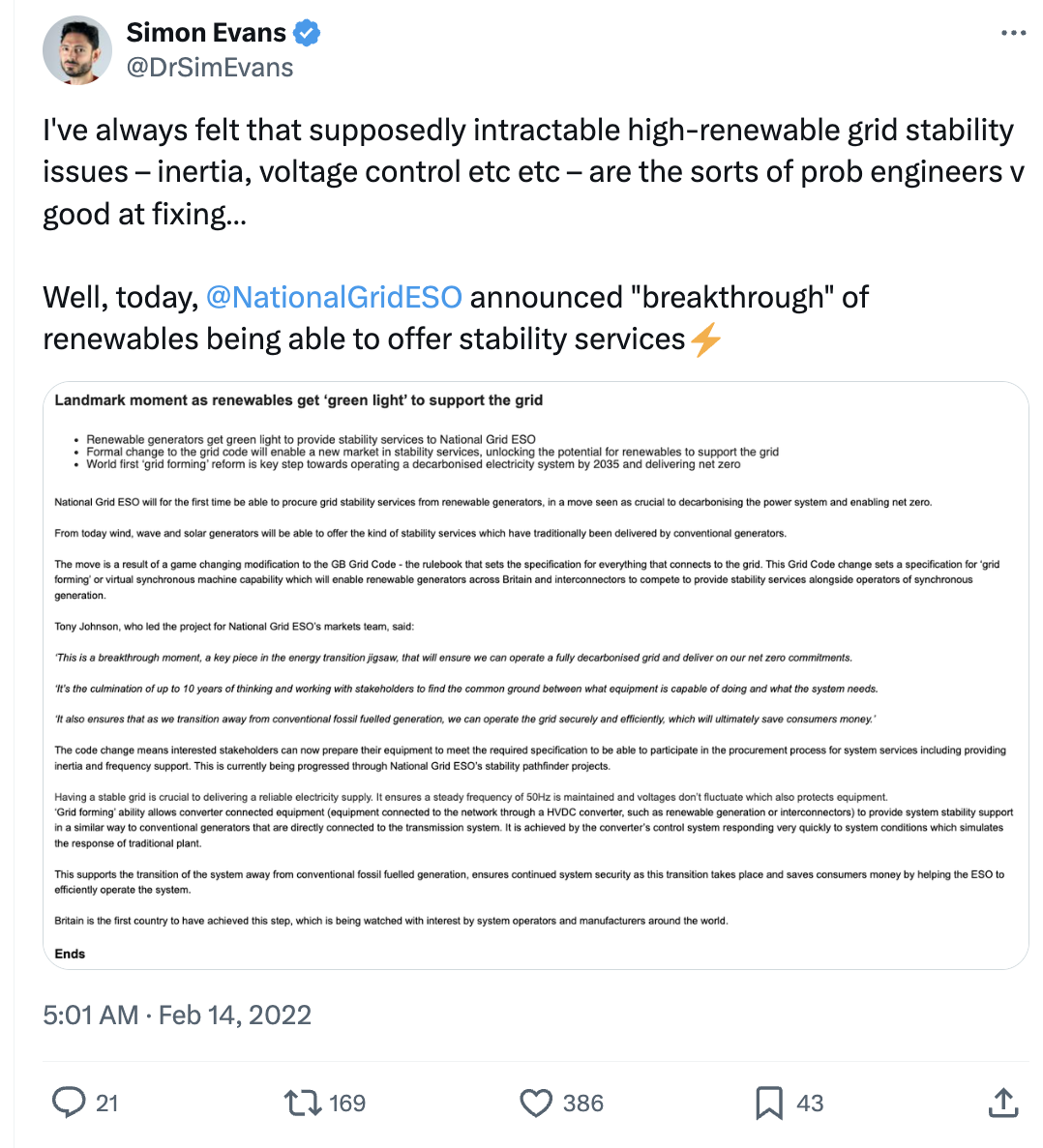Click the Simon Evans display name
This screenshot has height=1148, width=1043.
[206, 33]
